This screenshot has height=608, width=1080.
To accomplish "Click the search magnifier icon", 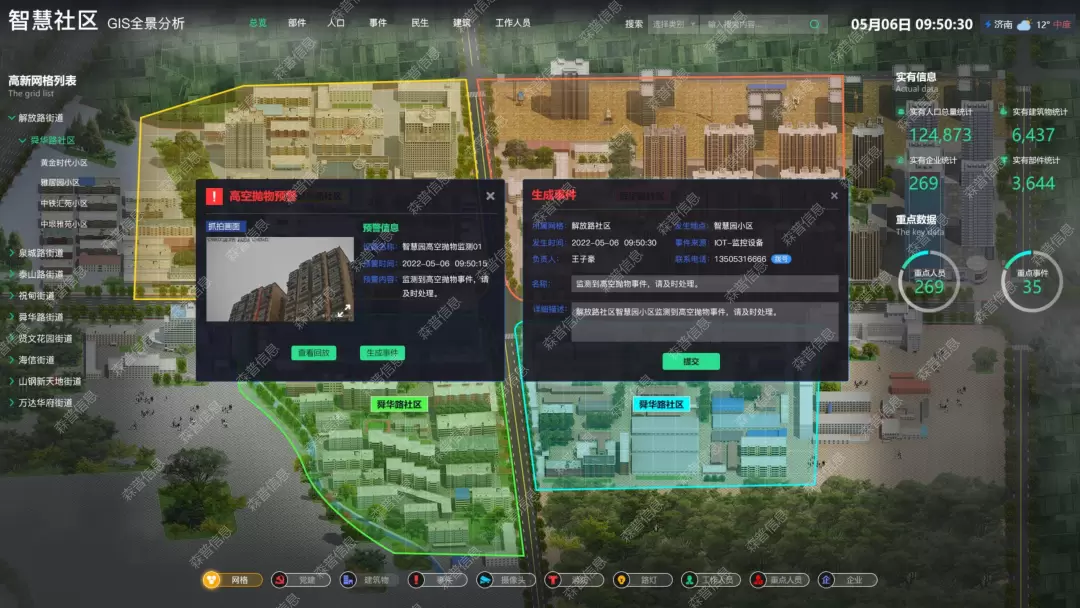I will click(x=815, y=24).
